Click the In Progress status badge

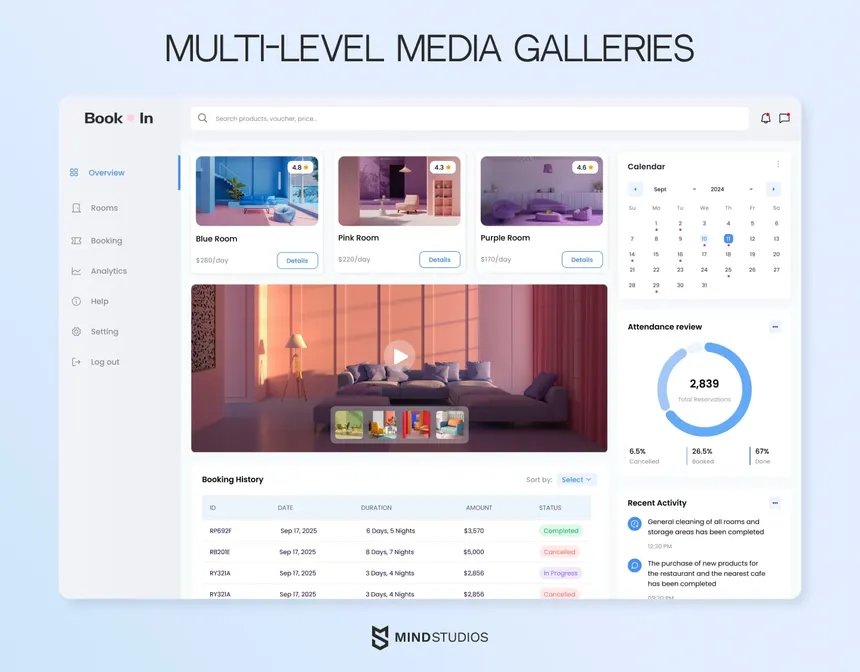pos(561,573)
